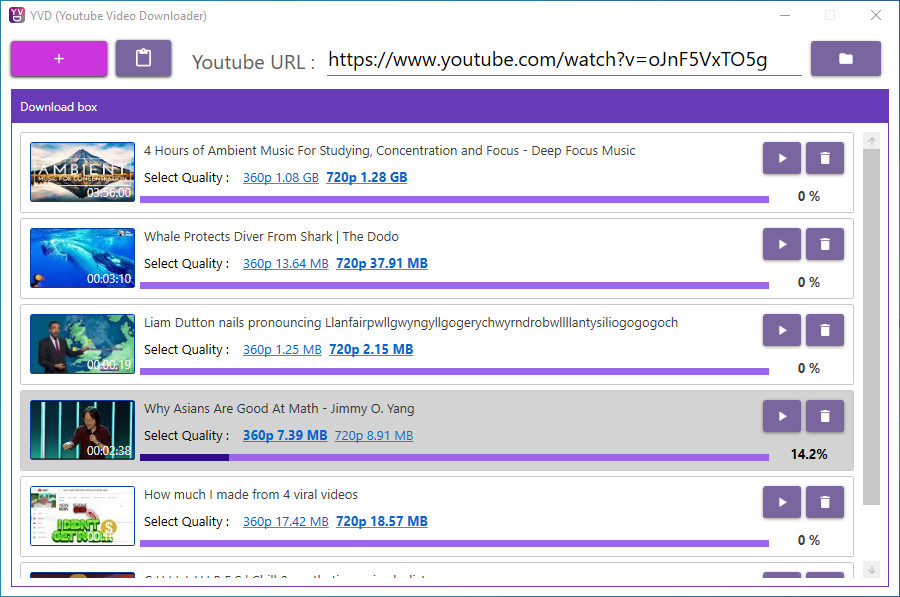900x597 pixels.
Task: Delete the Whale Protects Diver entry
Action: [x=825, y=244]
